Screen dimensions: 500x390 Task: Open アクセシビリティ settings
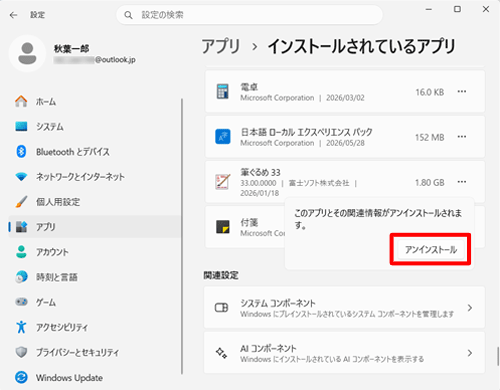tap(95, 327)
